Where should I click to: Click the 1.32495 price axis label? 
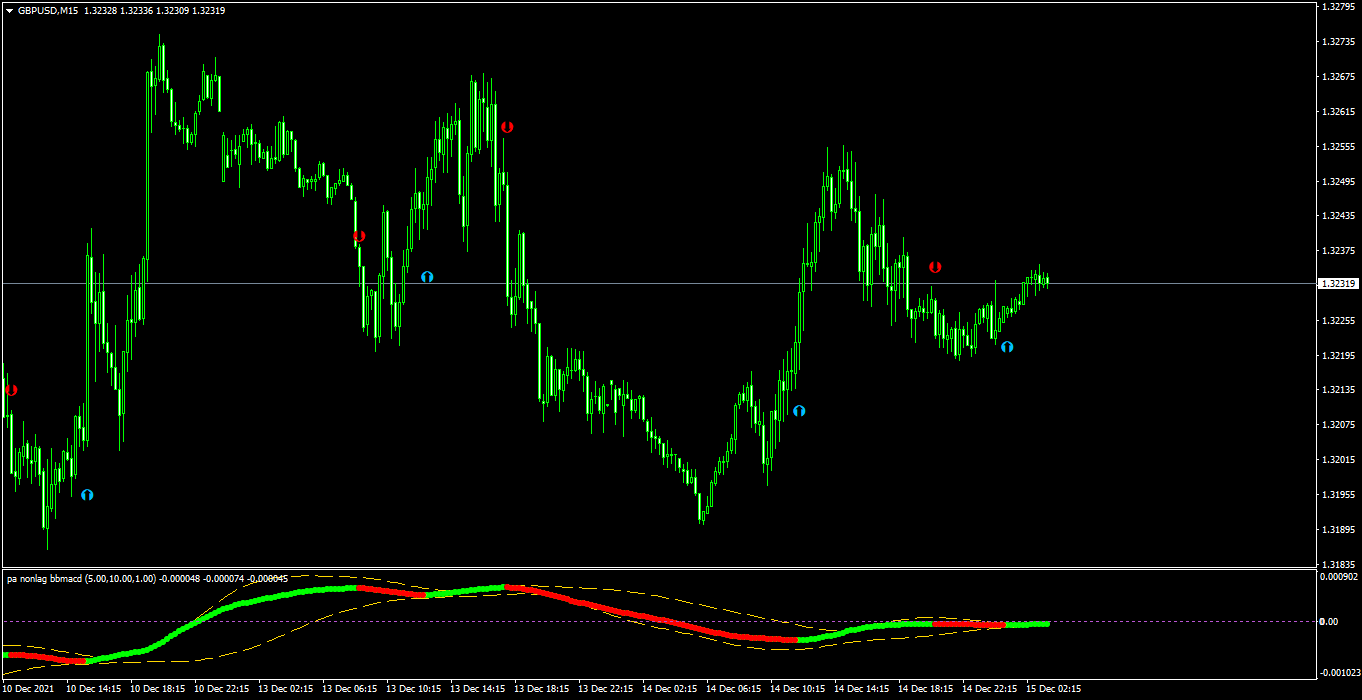[1337, 182]
